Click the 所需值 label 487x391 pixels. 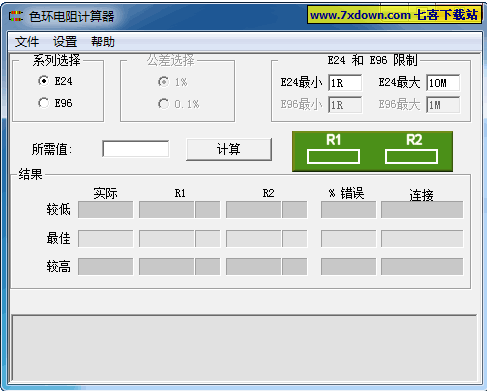[52, 149]
